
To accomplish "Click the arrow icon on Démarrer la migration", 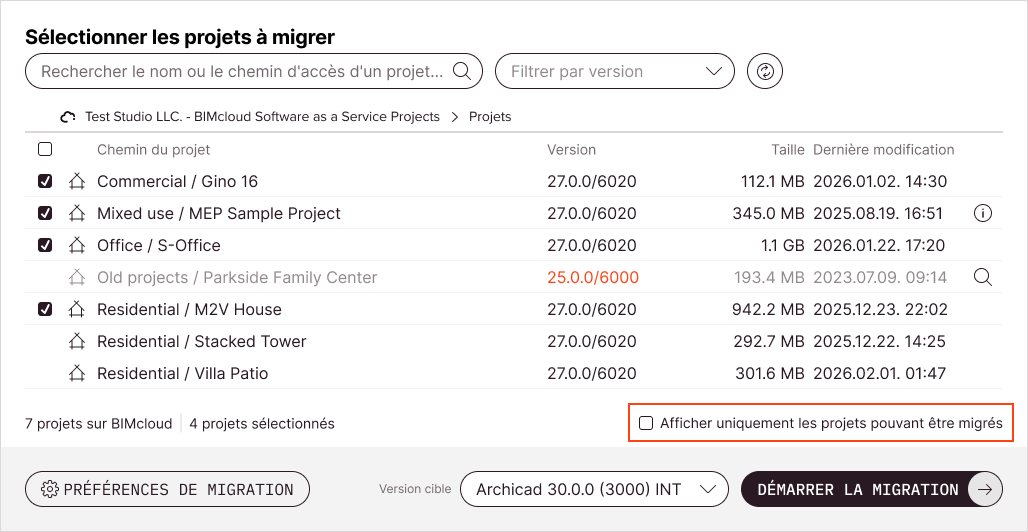I will click(x=985, y=489).
